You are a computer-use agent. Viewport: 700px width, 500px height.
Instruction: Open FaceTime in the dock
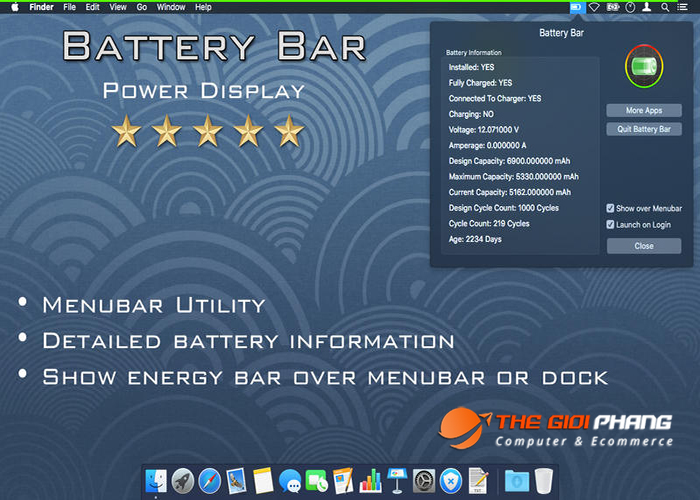(317, 481)
